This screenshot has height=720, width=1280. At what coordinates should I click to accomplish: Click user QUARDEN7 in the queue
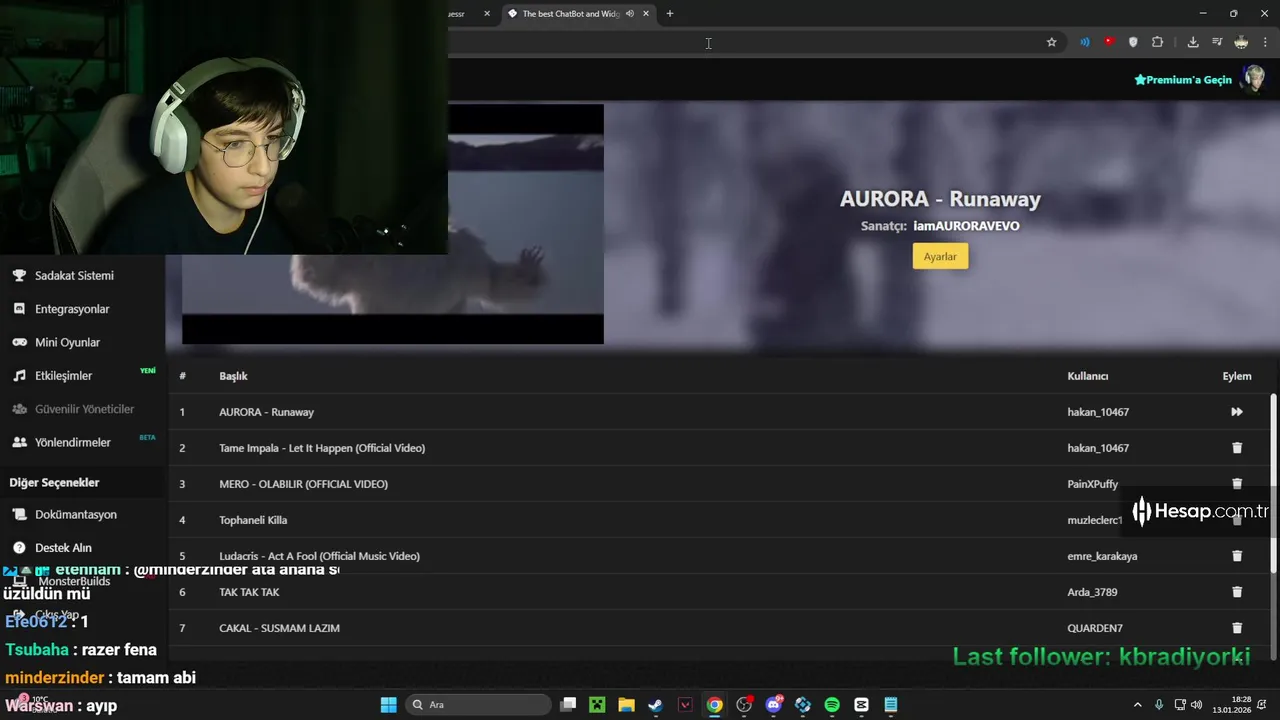pyautogui.click(x=1095, y=628)
